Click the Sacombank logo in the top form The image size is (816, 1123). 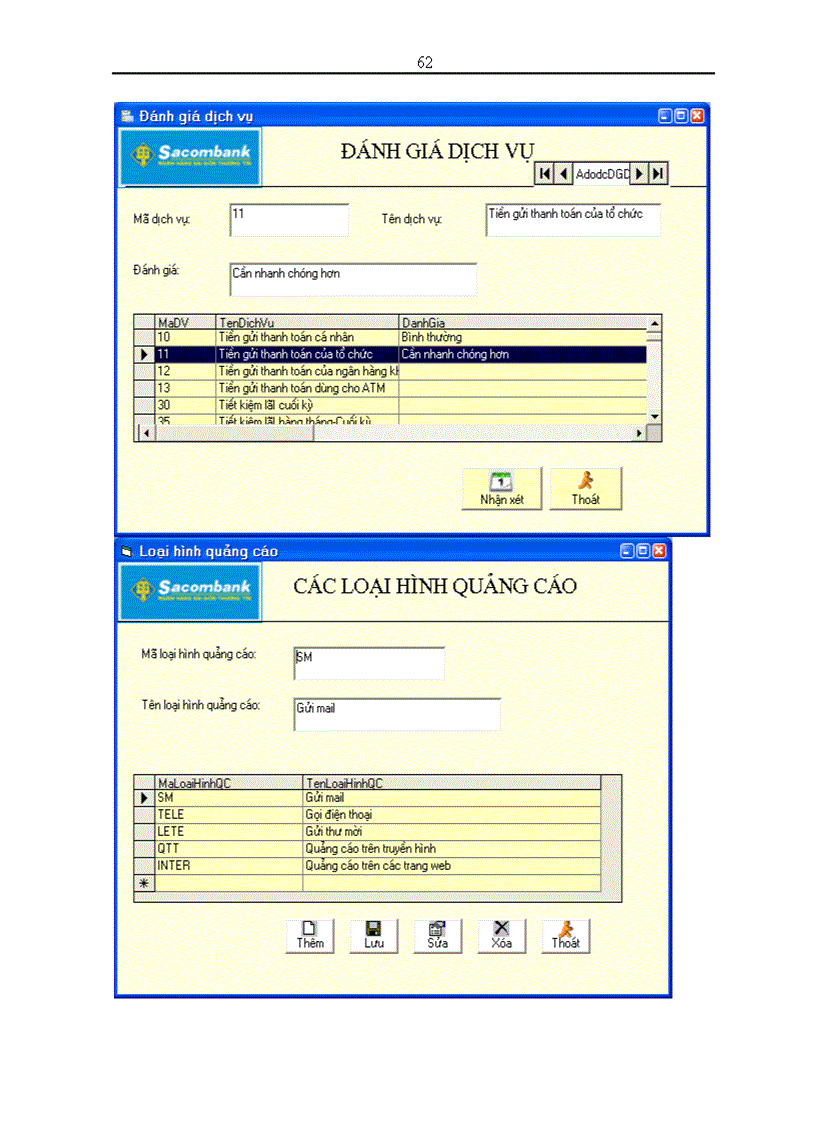tap(189, 157)
